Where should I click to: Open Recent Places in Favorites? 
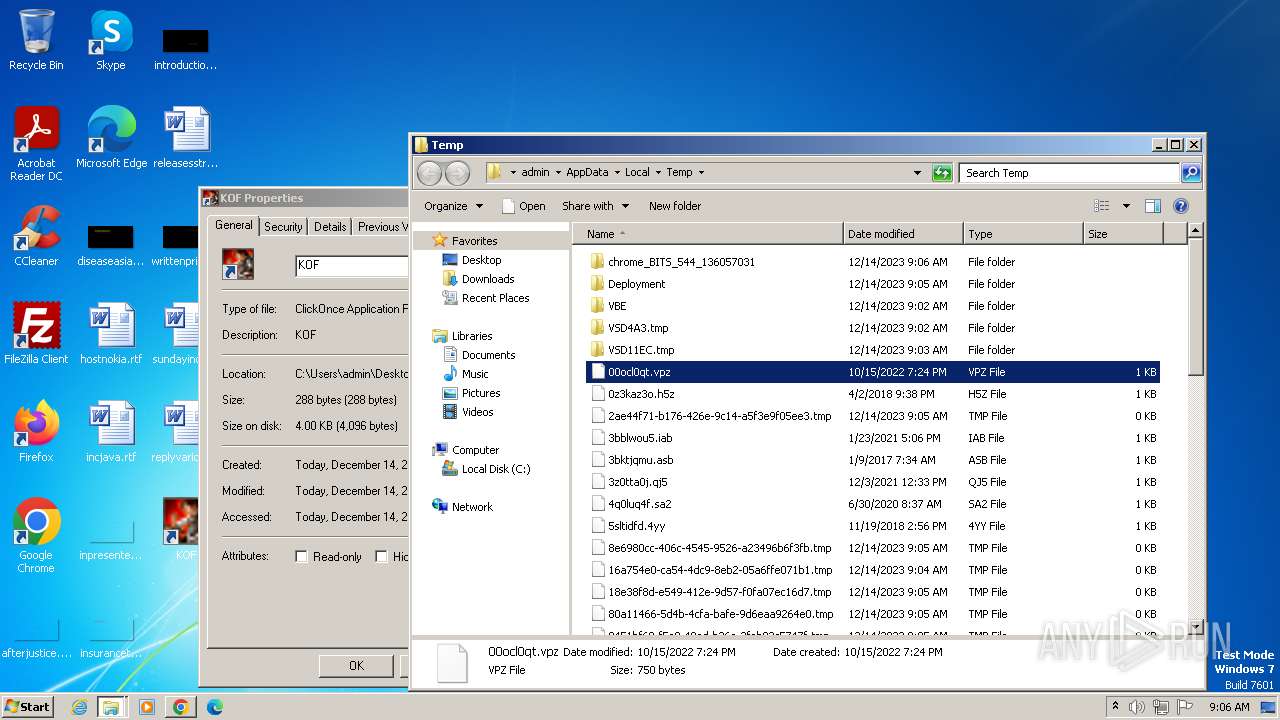[x=495, y=298]
